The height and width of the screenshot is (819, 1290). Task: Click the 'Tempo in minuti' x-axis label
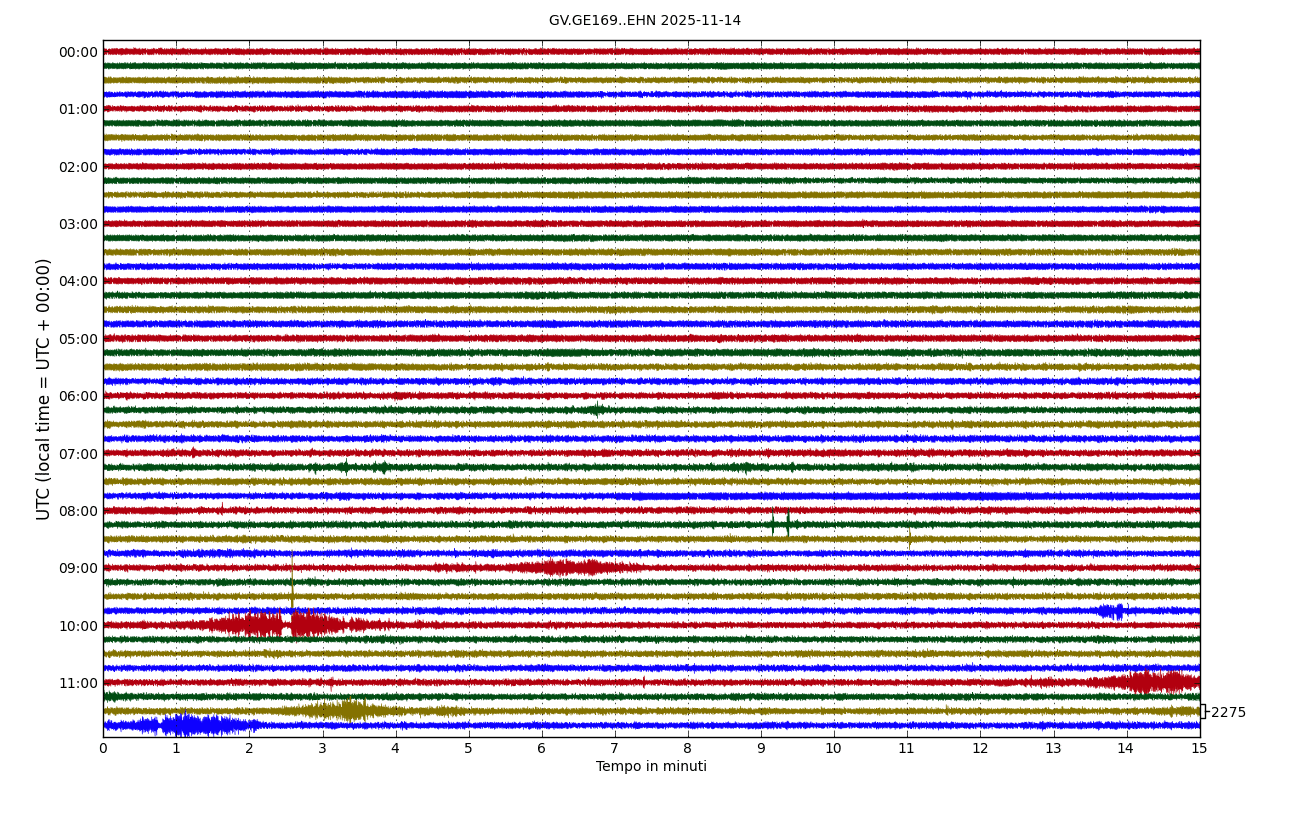(x=651, y=767)
